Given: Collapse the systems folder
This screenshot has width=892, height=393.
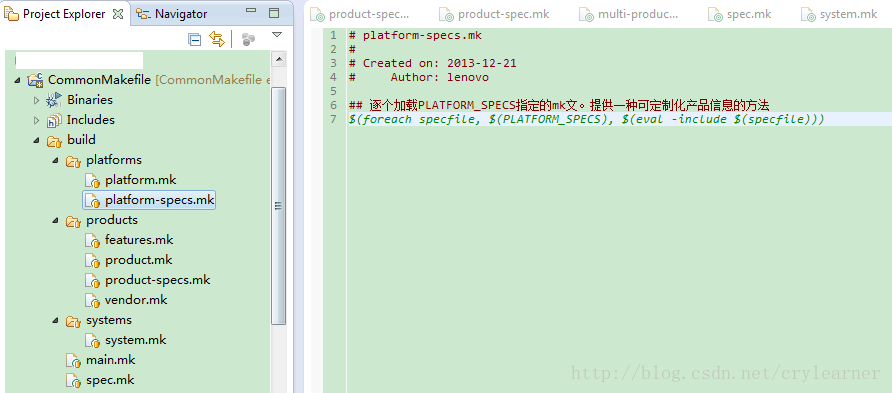Looking at the screenshot, I should [x=55, y=320].
